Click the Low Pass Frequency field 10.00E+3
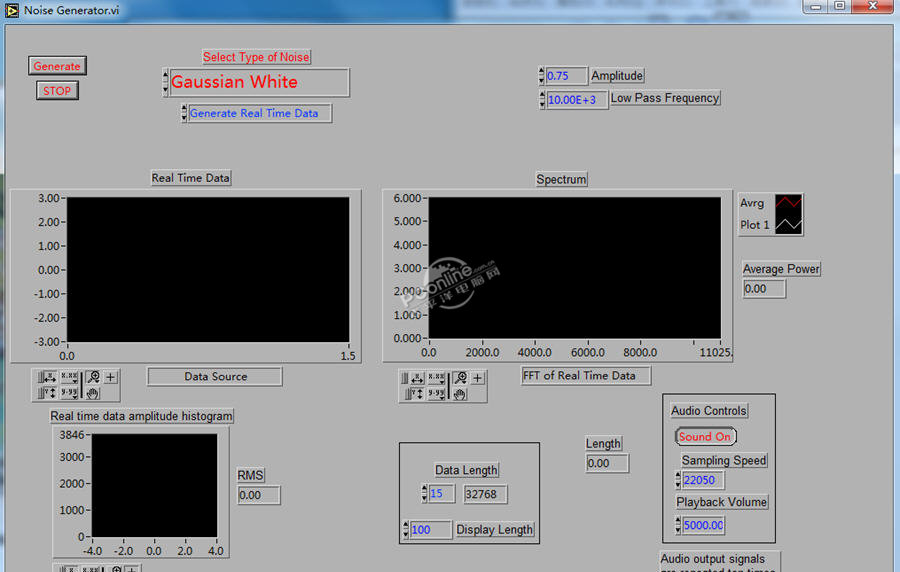The image size is (900, 572). click(577, 100)
